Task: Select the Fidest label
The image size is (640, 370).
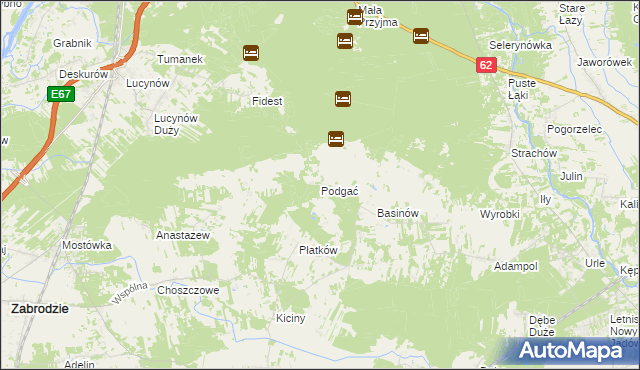Action: click(x=267, y=101)
